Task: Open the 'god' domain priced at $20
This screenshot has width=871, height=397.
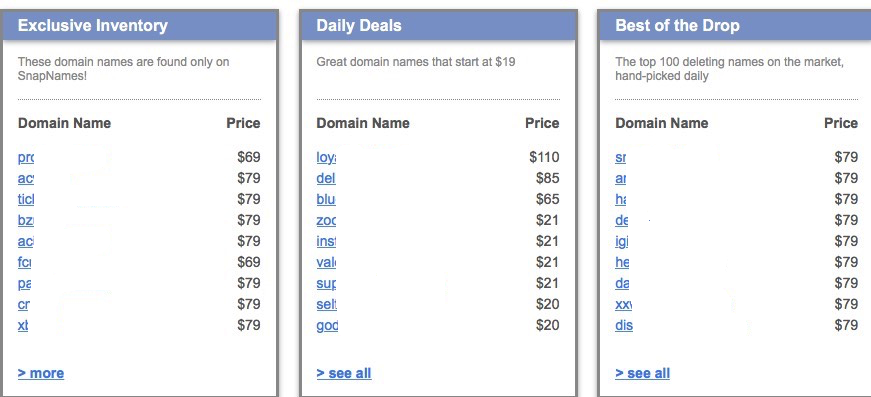Action: [327, 326]
